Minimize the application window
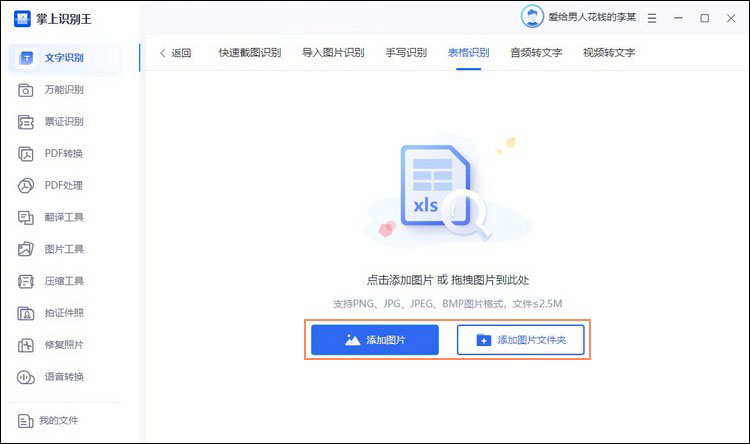Screen dimensions: 750x444 [678, 18]
